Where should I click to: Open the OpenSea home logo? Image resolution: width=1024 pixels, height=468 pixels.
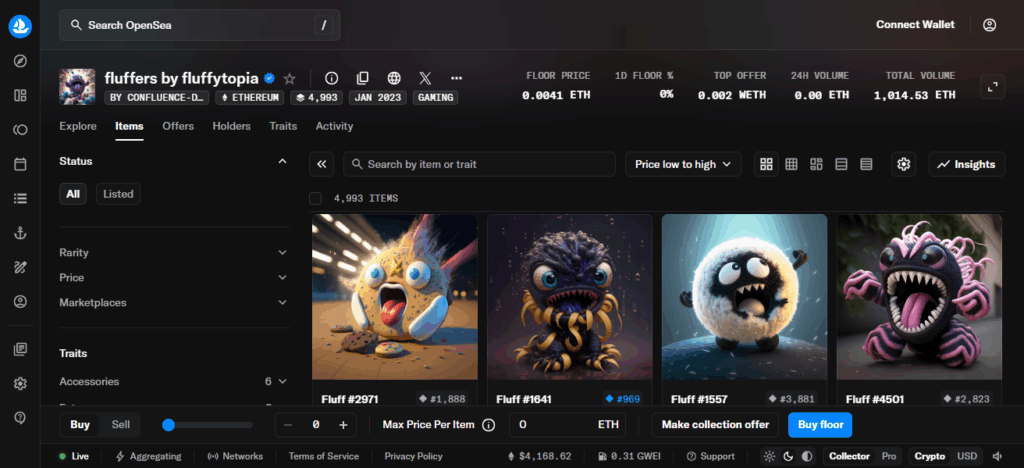point(20,26)
